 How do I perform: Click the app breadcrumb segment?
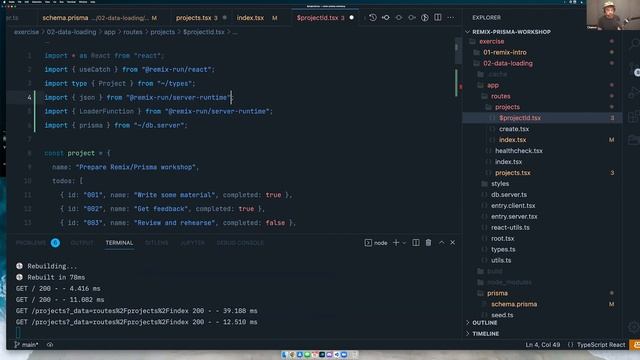(109, 32)
